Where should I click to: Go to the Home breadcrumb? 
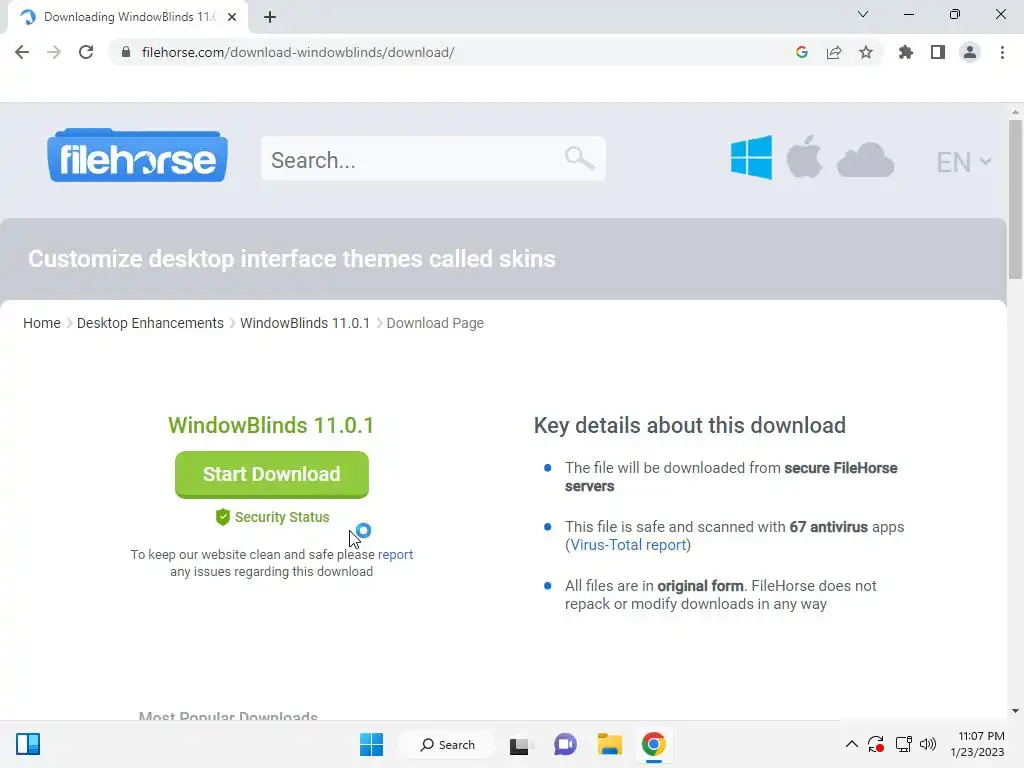point(42,323)
